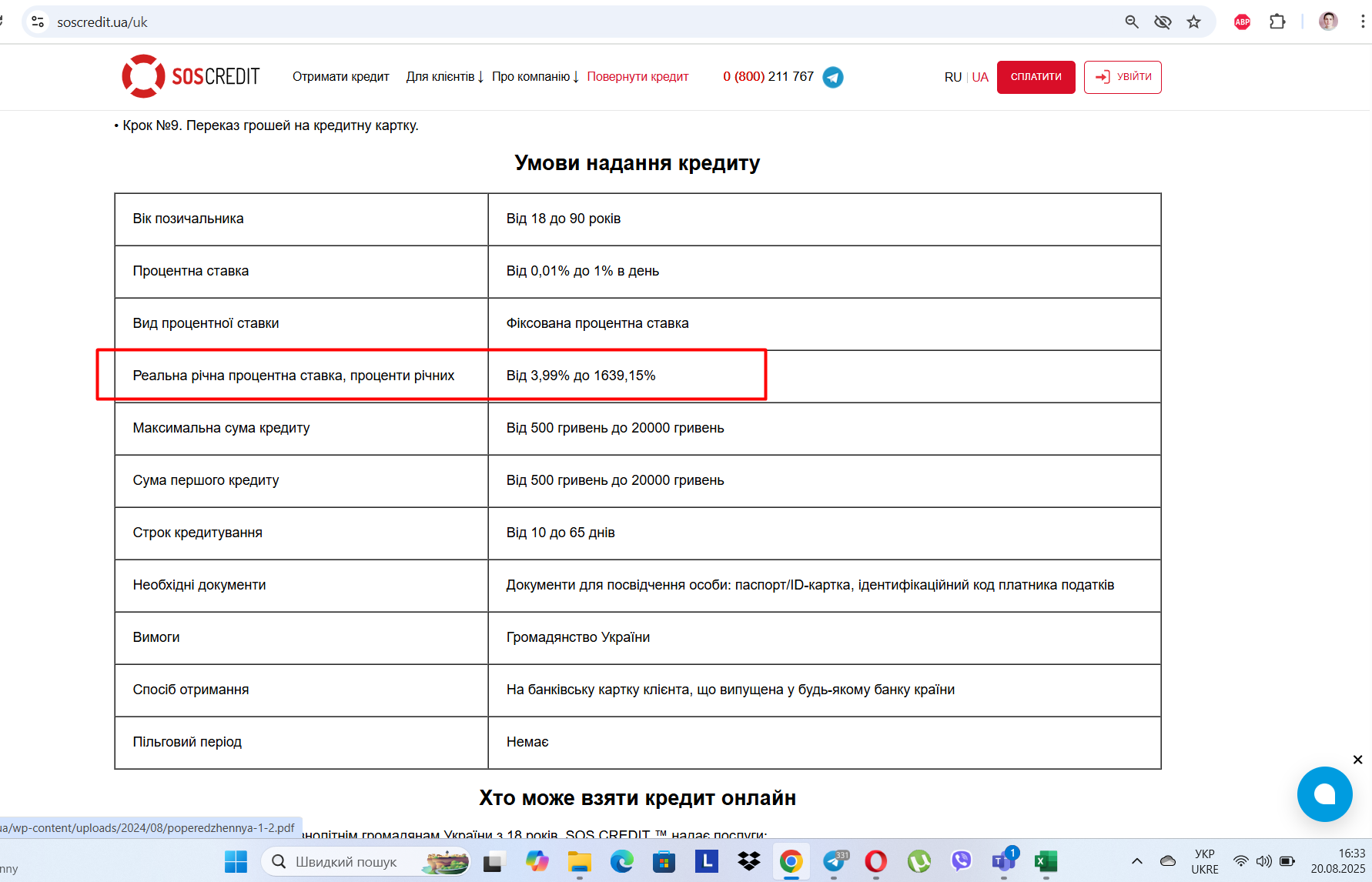Switch site language to RU
This screenshot has height=882, width=1372.
[952, 77]
